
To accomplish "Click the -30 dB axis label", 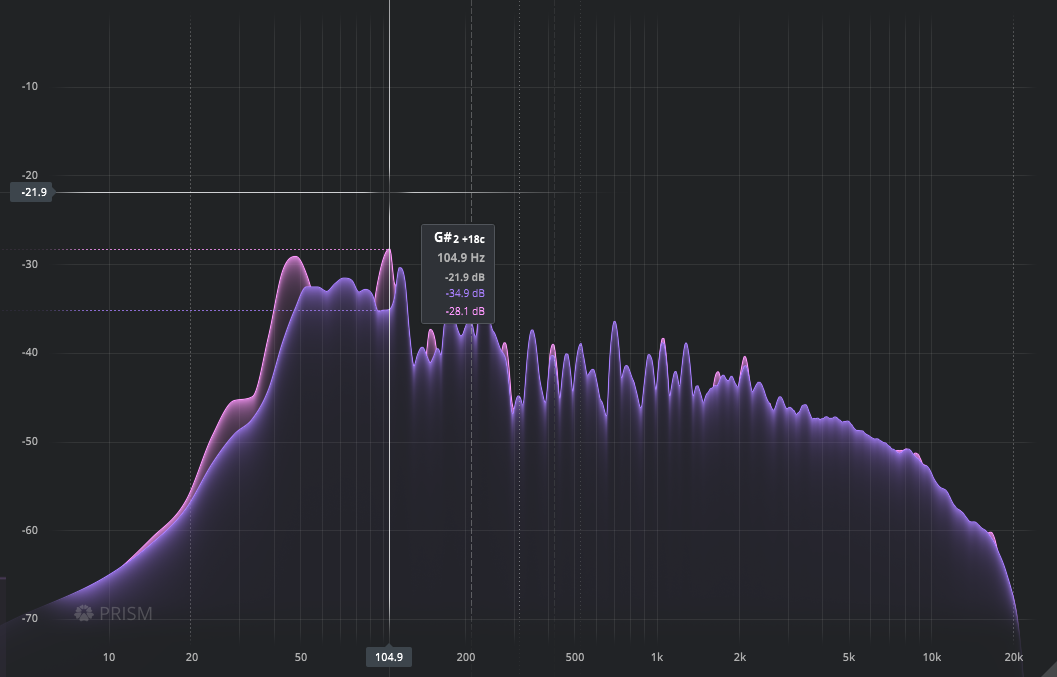I will [x=30, y=264].
